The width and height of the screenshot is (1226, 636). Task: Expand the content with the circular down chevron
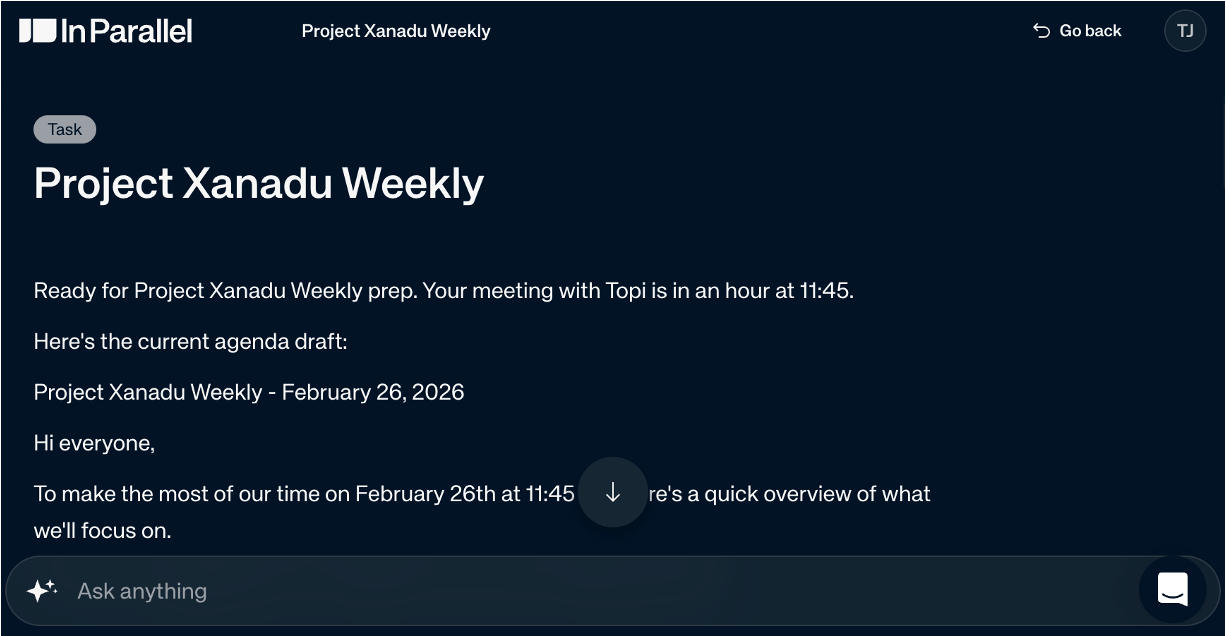(612, 492)
